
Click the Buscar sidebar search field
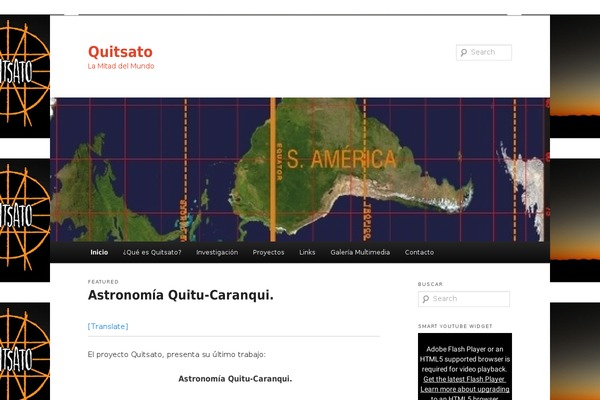(464, 299)
